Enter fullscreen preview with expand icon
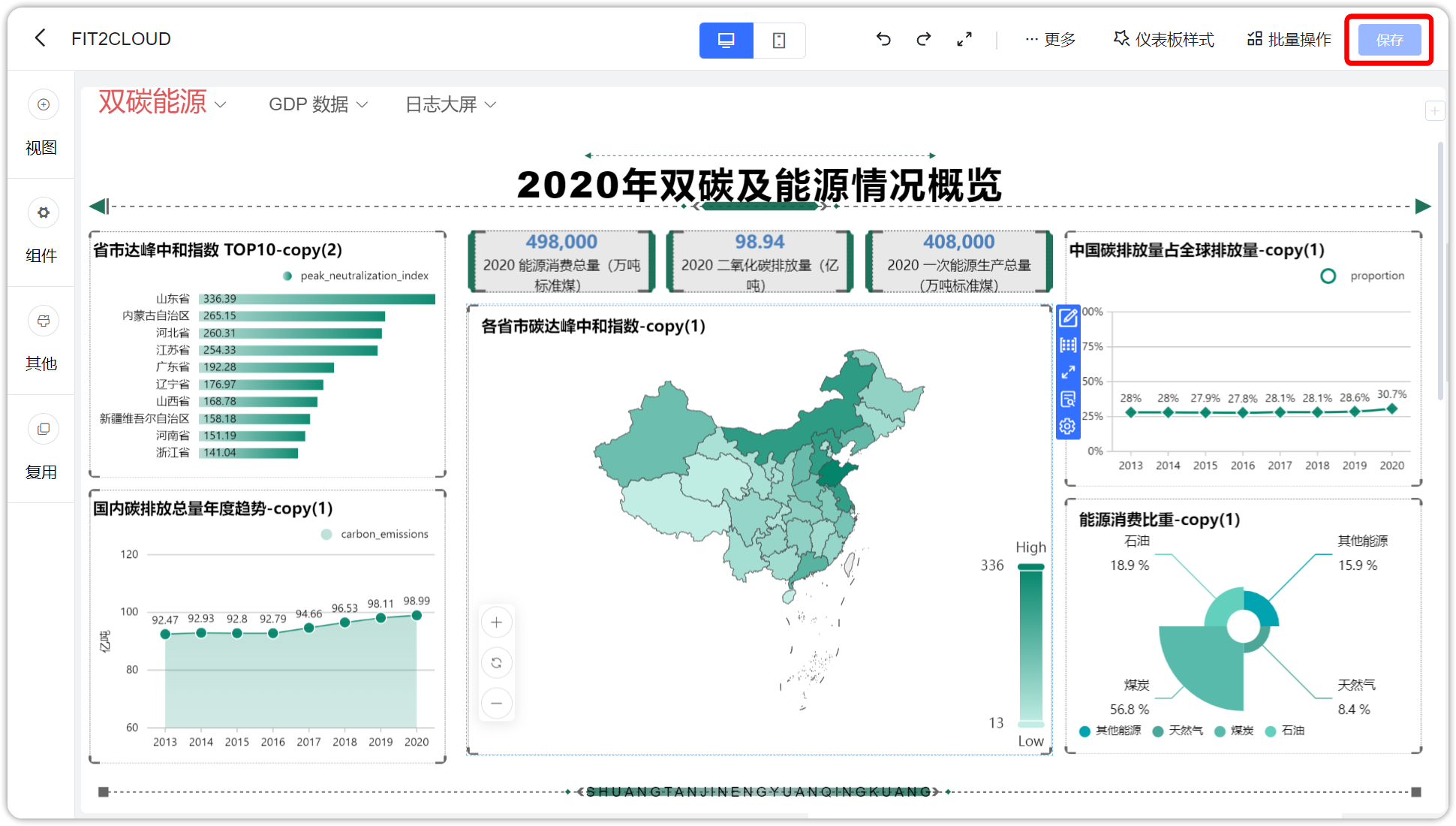 point(964,39)
